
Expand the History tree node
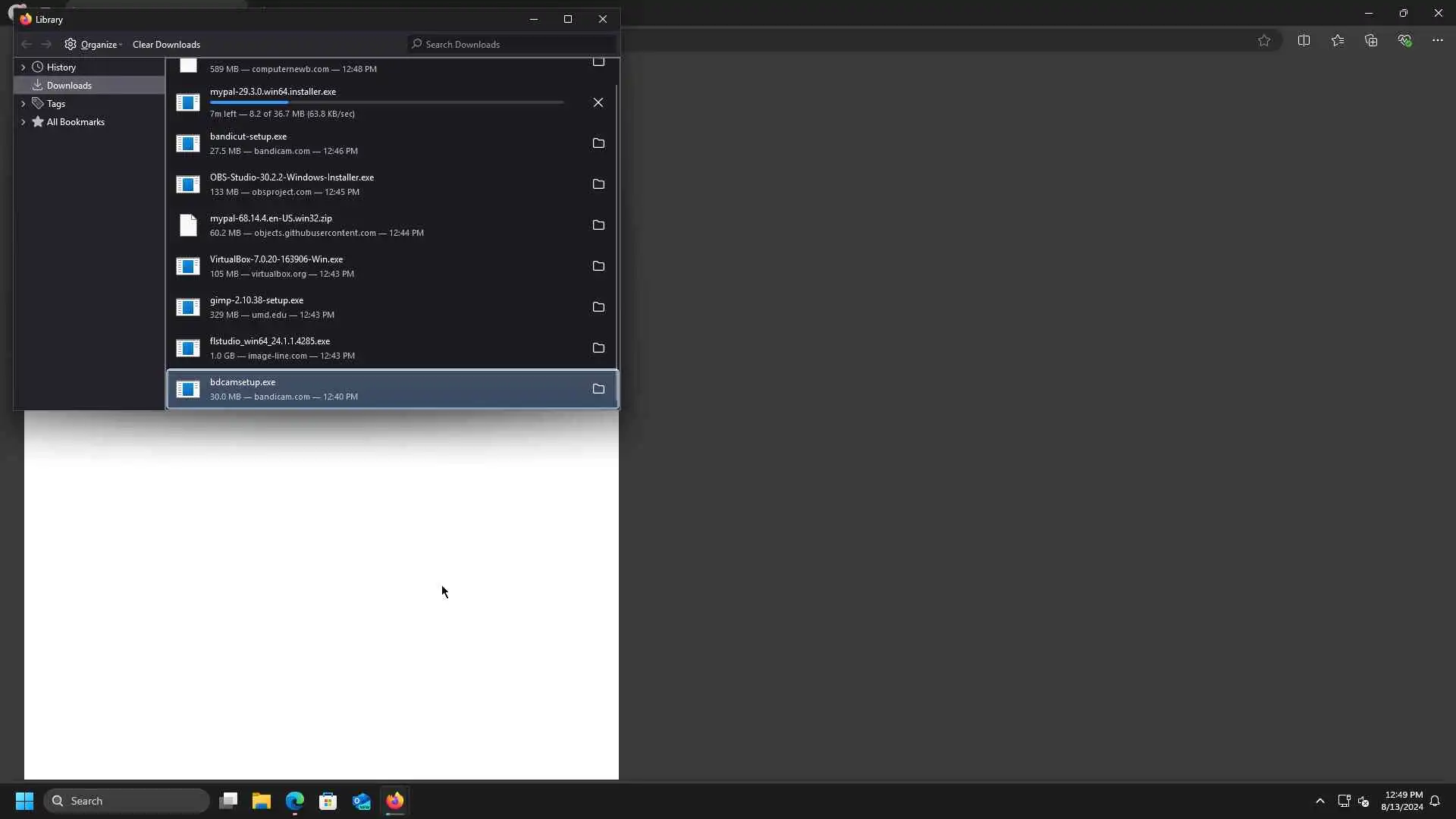(x=23, y=67)
